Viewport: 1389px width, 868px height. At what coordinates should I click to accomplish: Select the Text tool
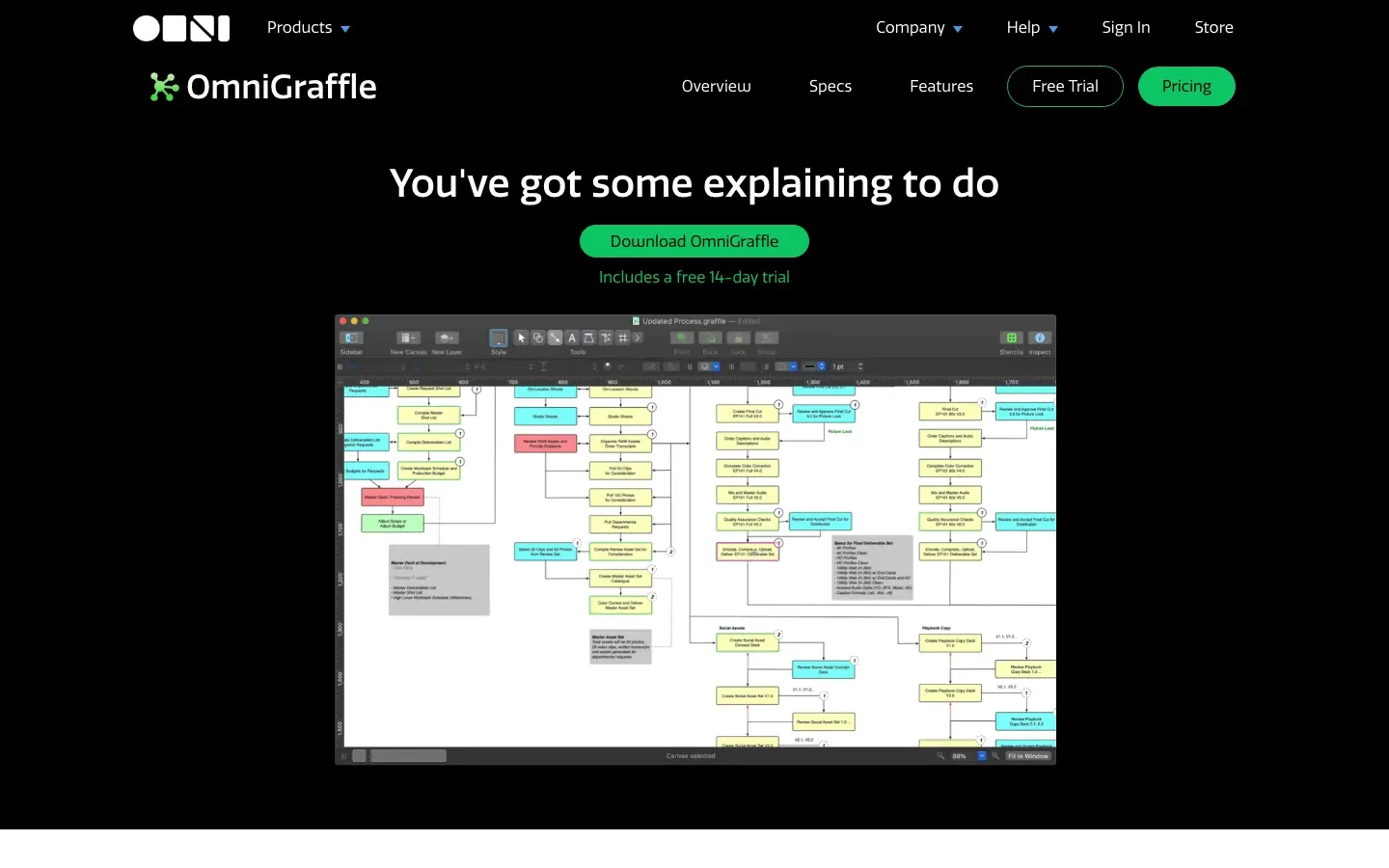(572, 338)
